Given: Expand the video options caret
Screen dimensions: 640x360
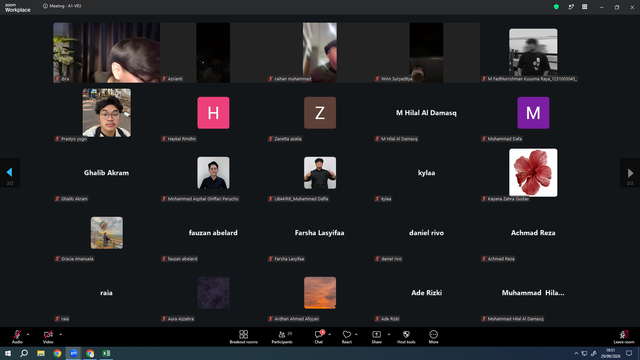Looking at the screenshot, I should click(x=60, y=334).
